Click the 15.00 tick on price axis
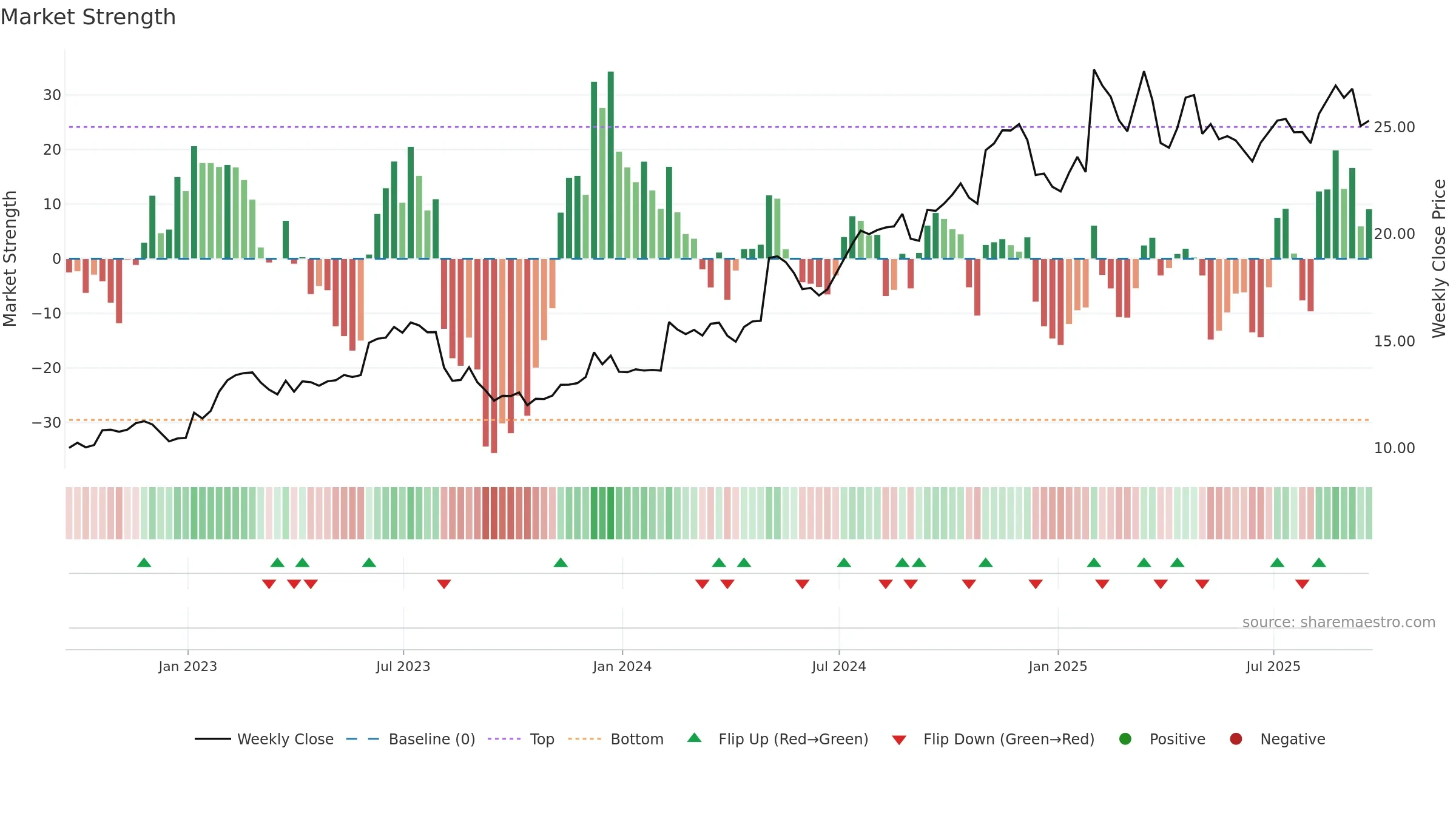The width and height of the screenshot is (1456, 819). point(1394,342)
